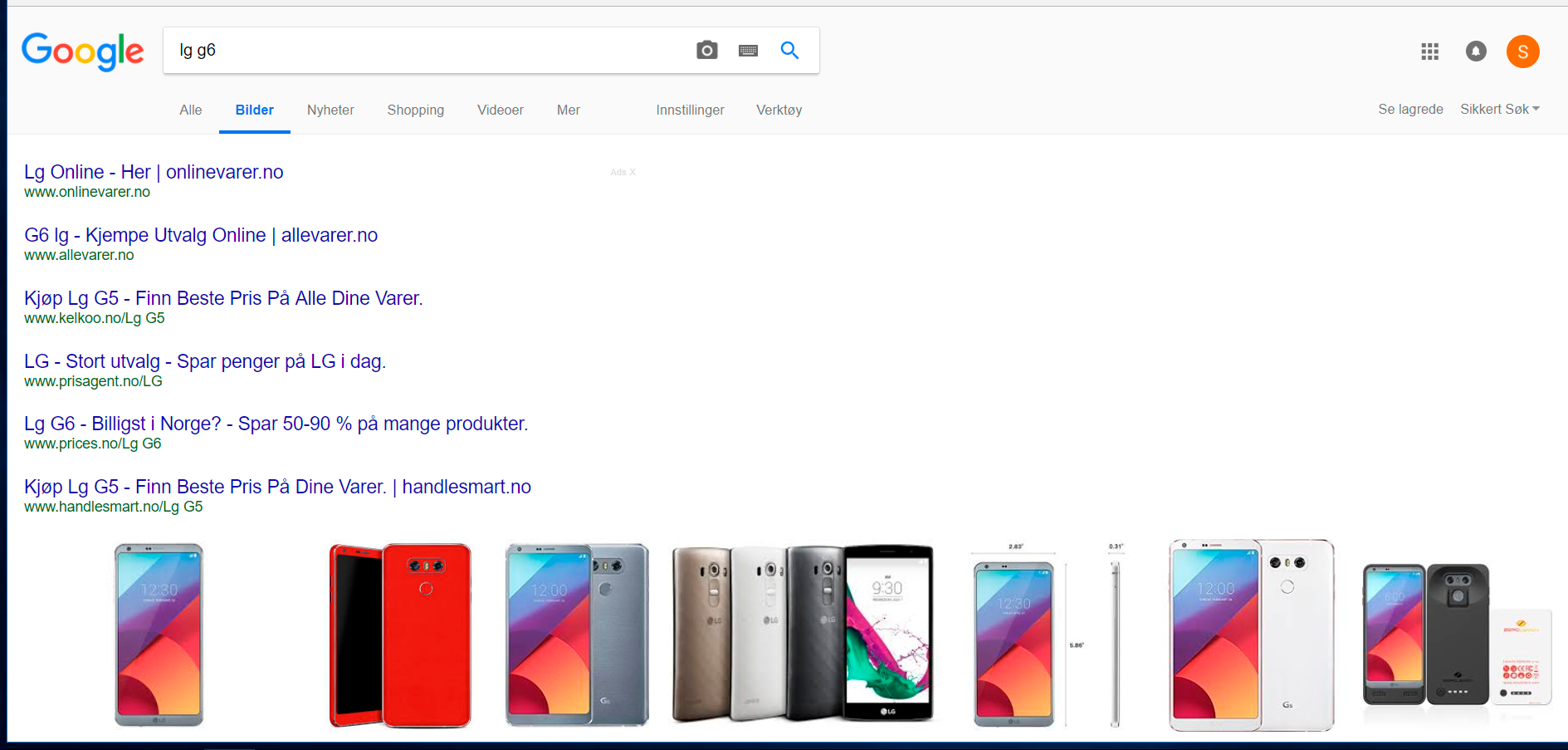Expand the Sikkert Søk dropdown

coord(1500,109)
